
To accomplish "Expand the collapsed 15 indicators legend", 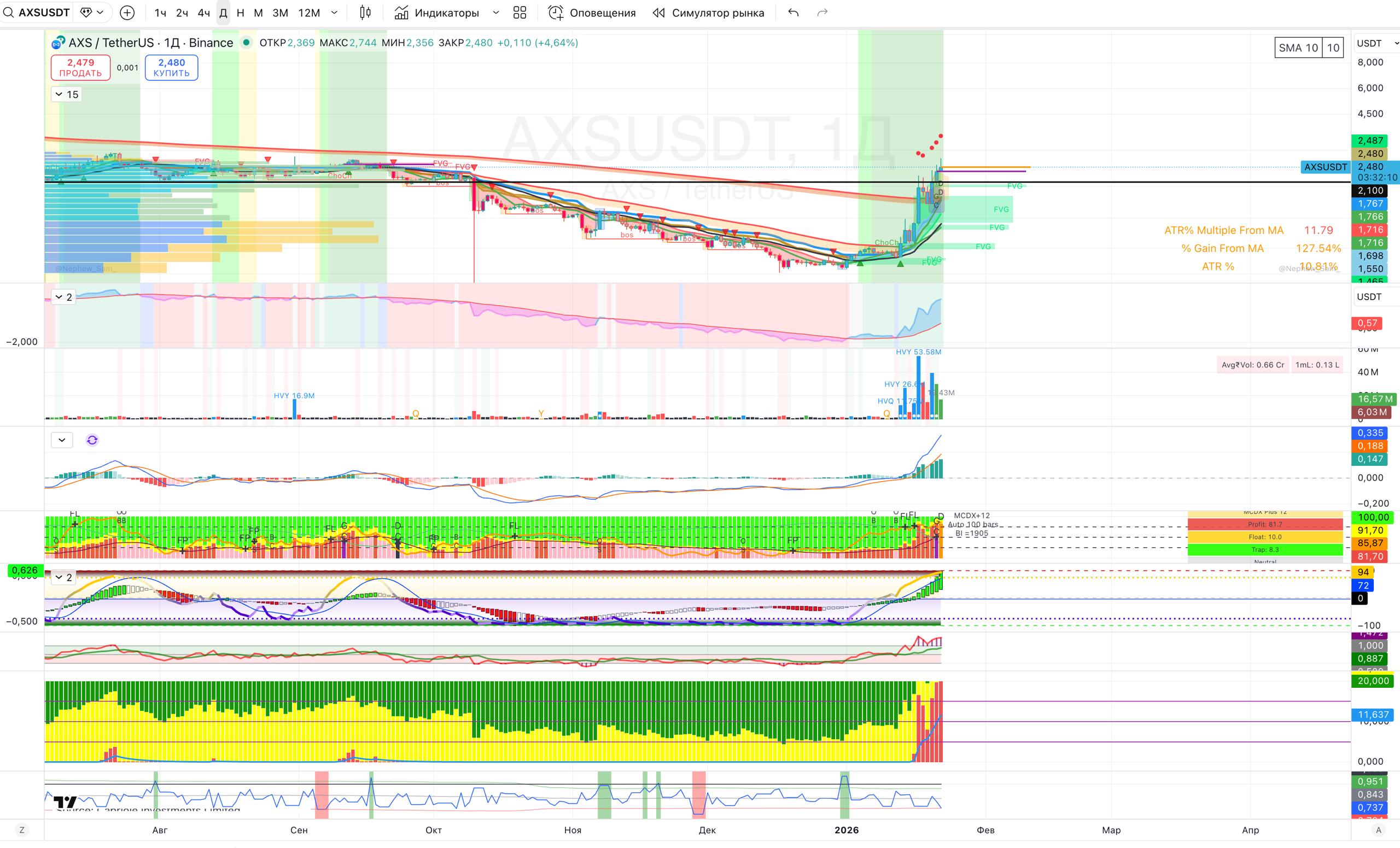I will coord(67,94).
